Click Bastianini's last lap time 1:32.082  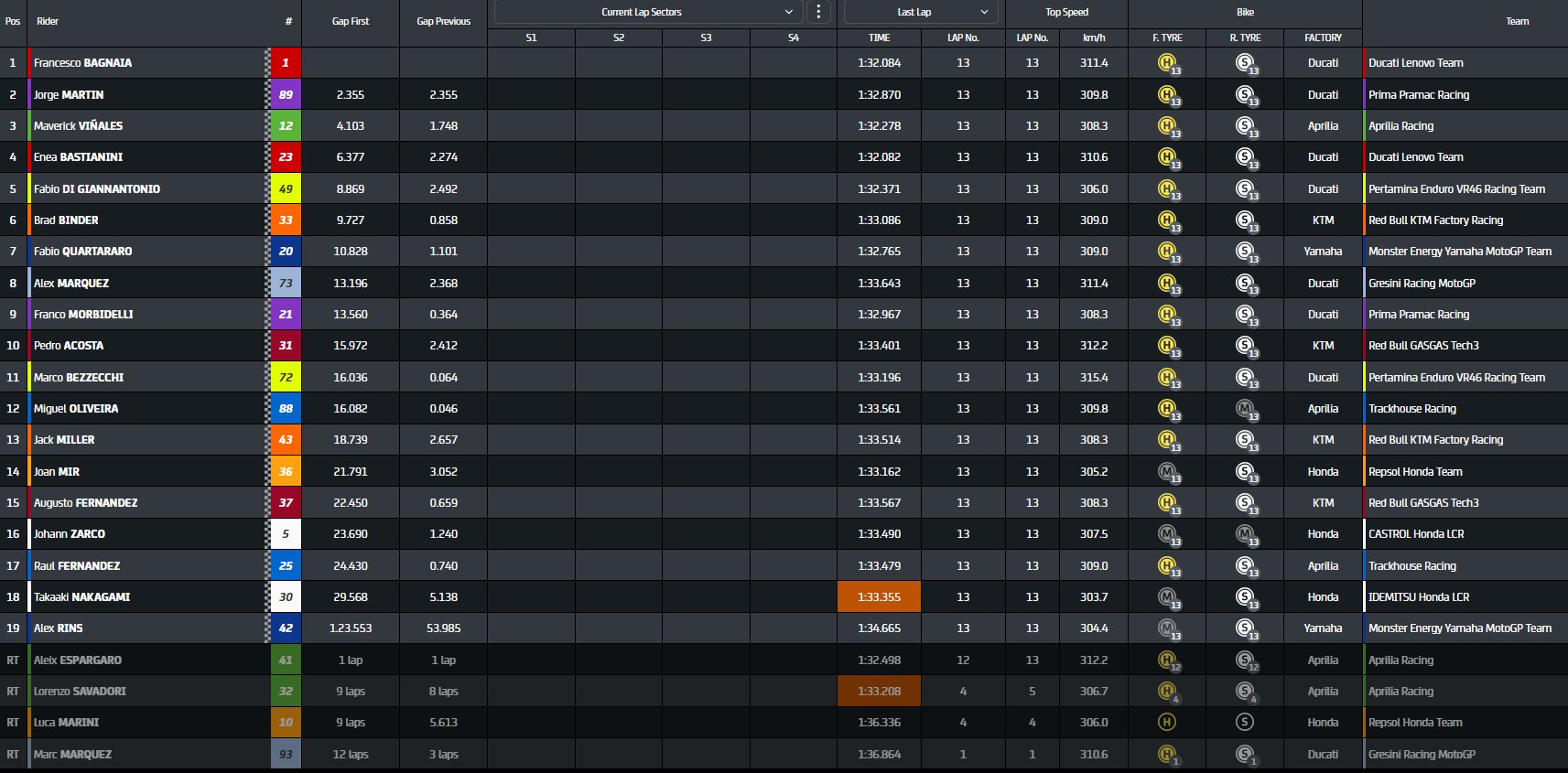pyautogui.click(x=879, y=157)
